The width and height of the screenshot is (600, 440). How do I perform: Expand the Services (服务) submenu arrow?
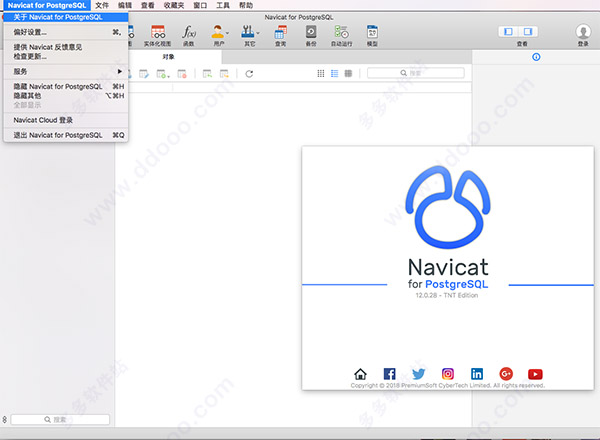(x=120, y=72)
